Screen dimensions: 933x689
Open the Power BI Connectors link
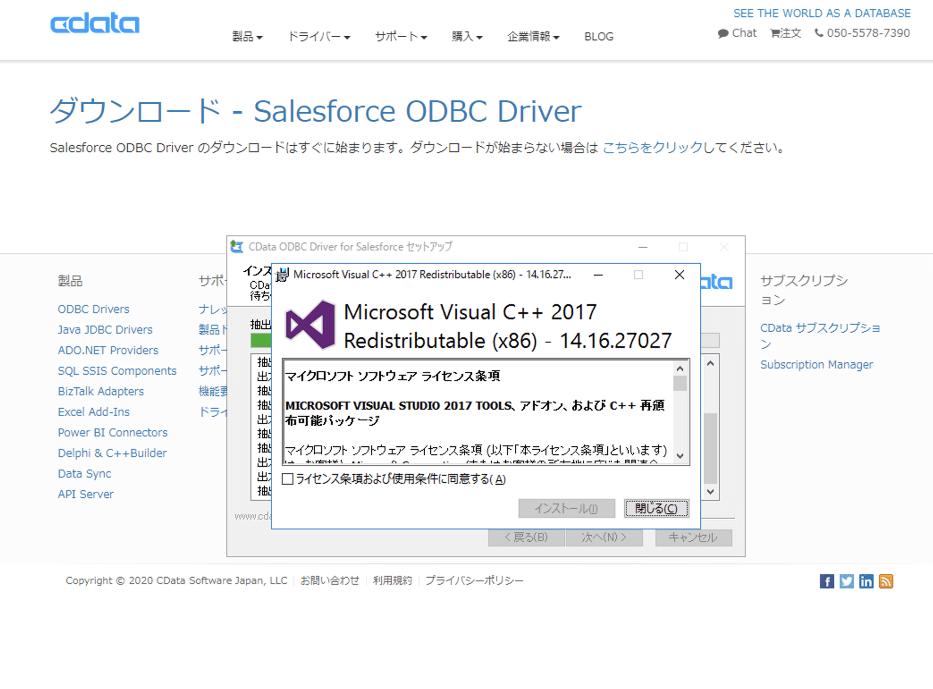tap(112, 433)
